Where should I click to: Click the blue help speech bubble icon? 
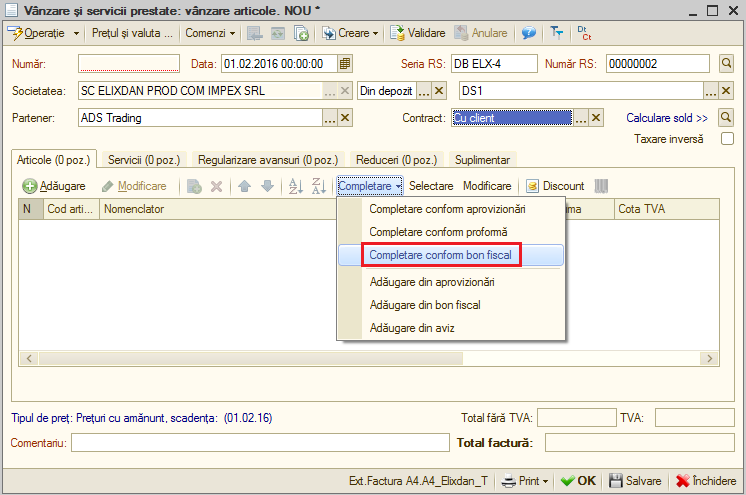[x=528, y=33]
